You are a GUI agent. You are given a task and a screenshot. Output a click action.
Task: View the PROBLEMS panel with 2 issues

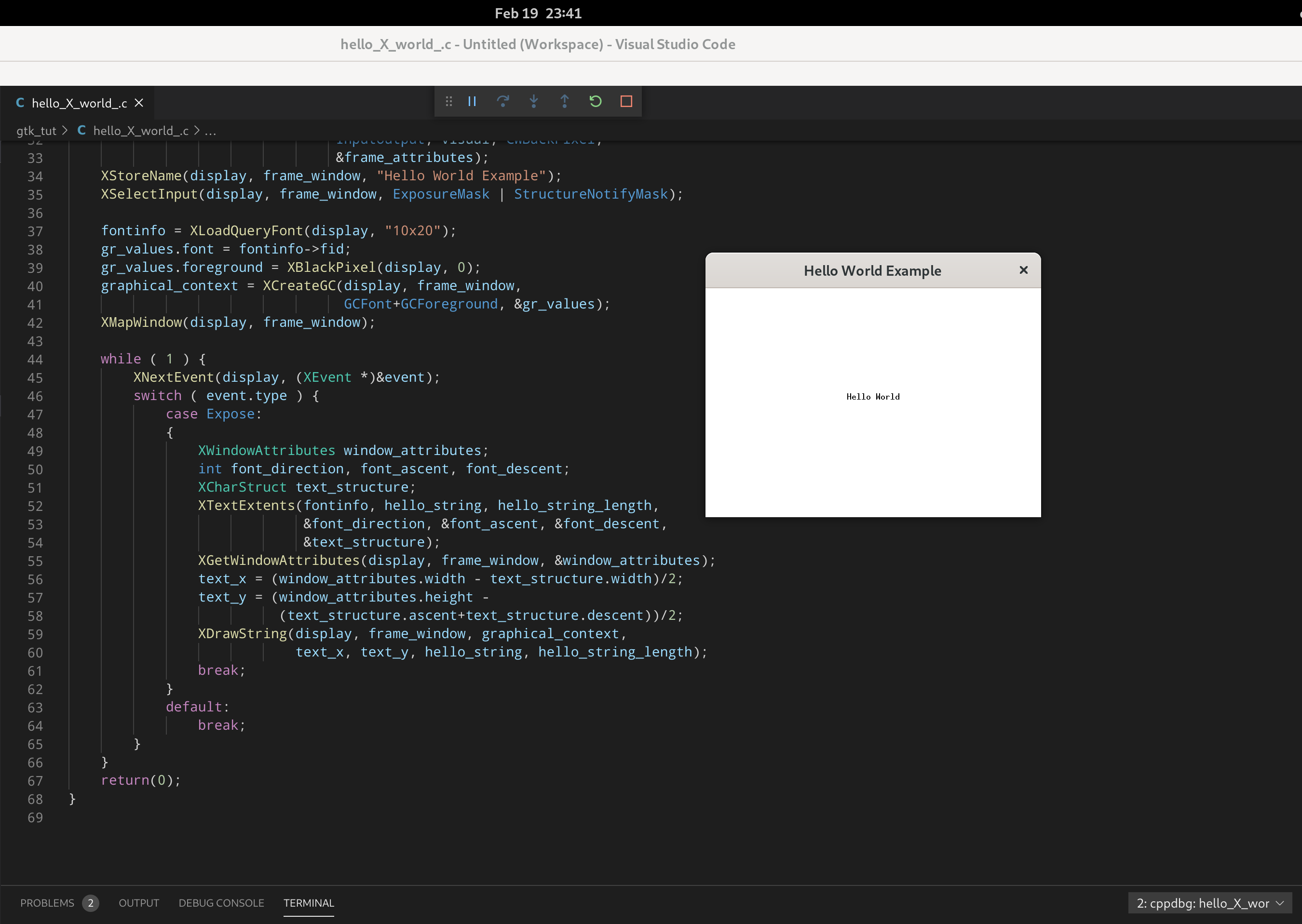(48, 903)
